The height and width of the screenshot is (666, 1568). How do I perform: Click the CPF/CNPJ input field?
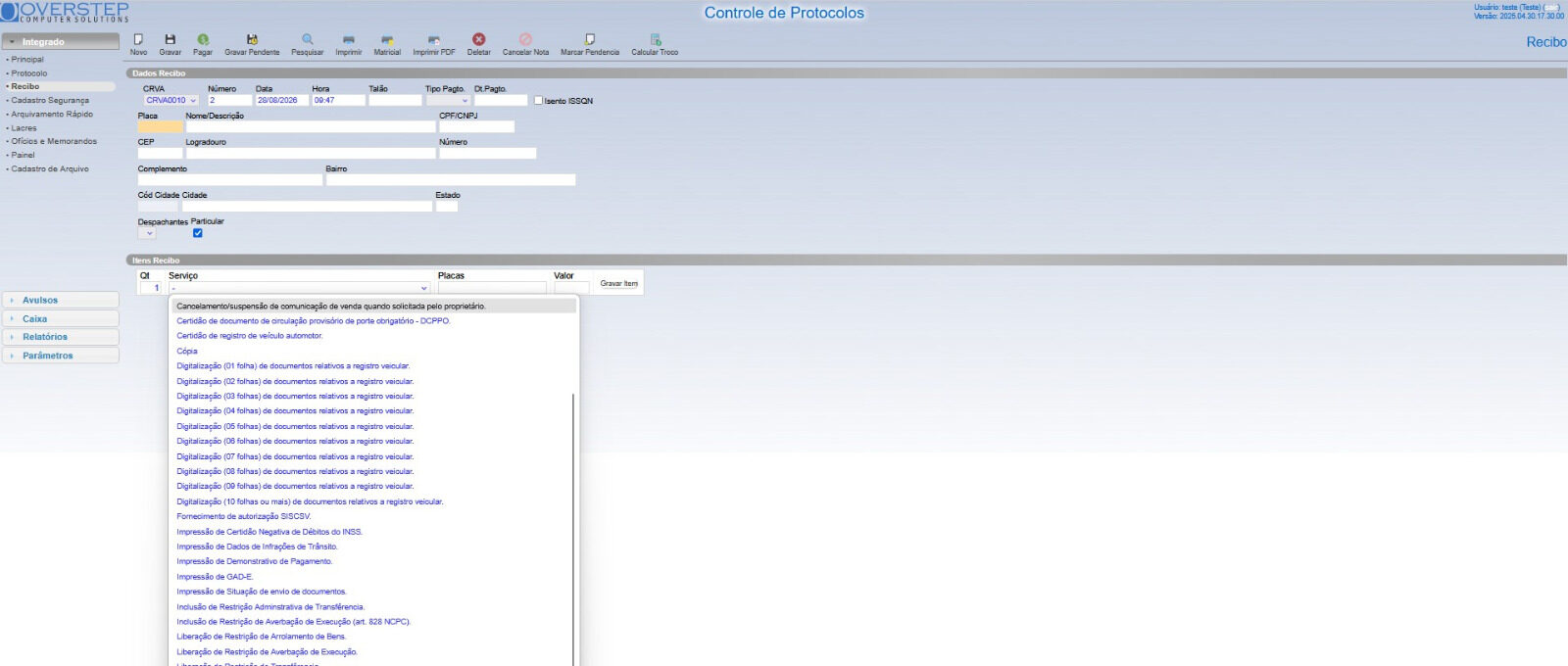pyautogui.click(x=476, y=126)
